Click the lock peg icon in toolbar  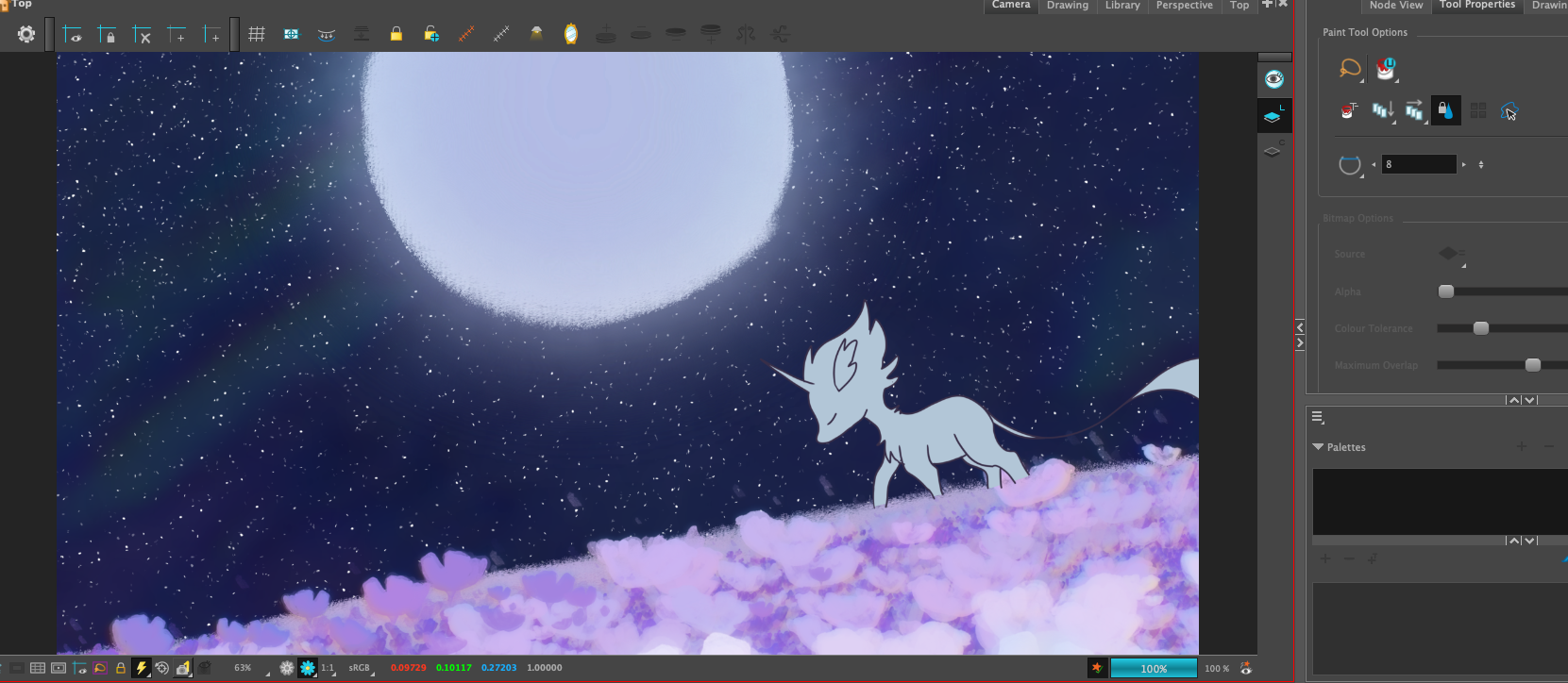tap(107, 35)
